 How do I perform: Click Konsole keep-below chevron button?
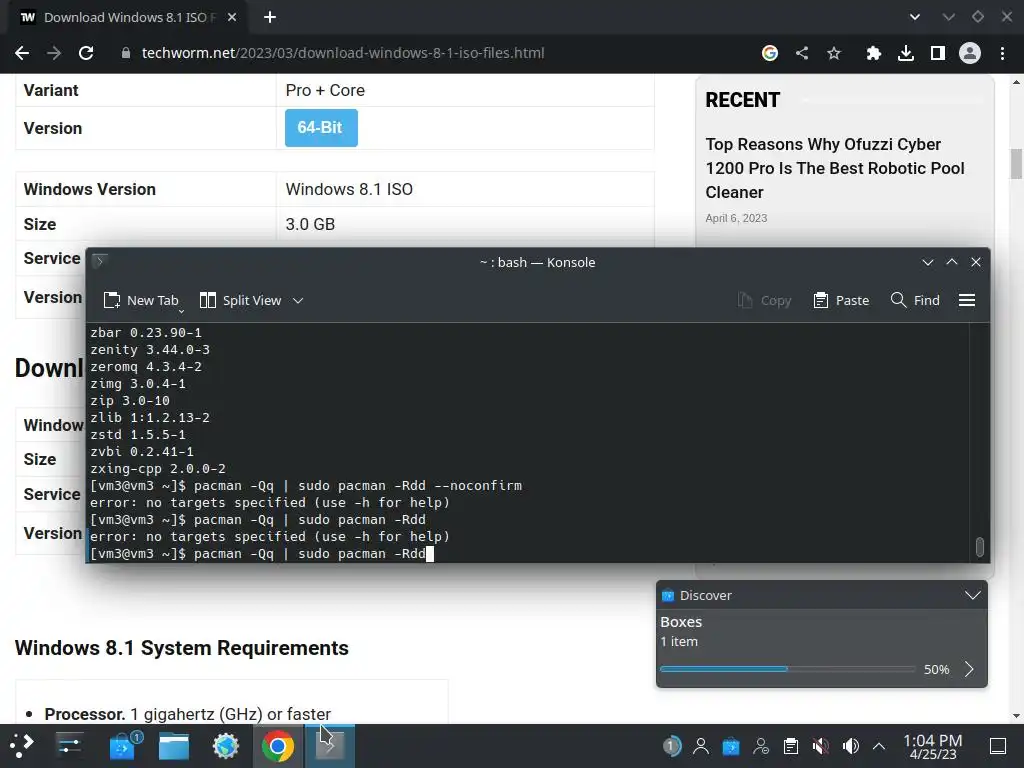(x=927, y=262)
